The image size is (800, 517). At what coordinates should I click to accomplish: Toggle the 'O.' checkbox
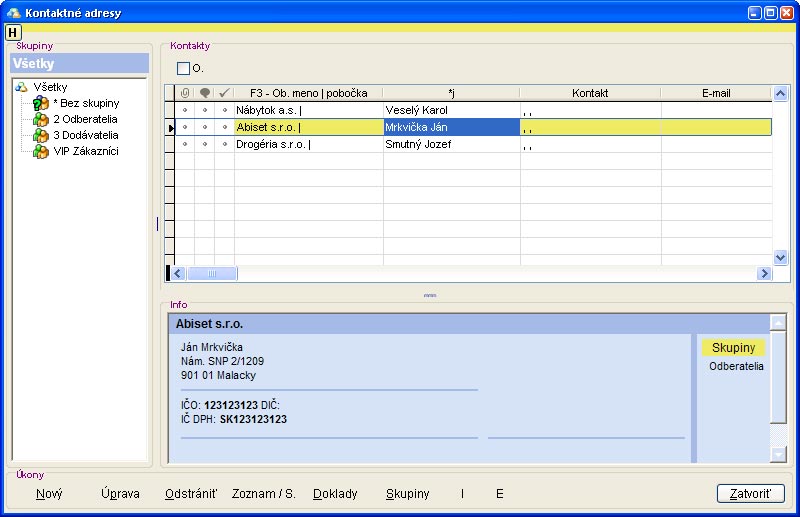pyautogui.click(x=183, y=69)
